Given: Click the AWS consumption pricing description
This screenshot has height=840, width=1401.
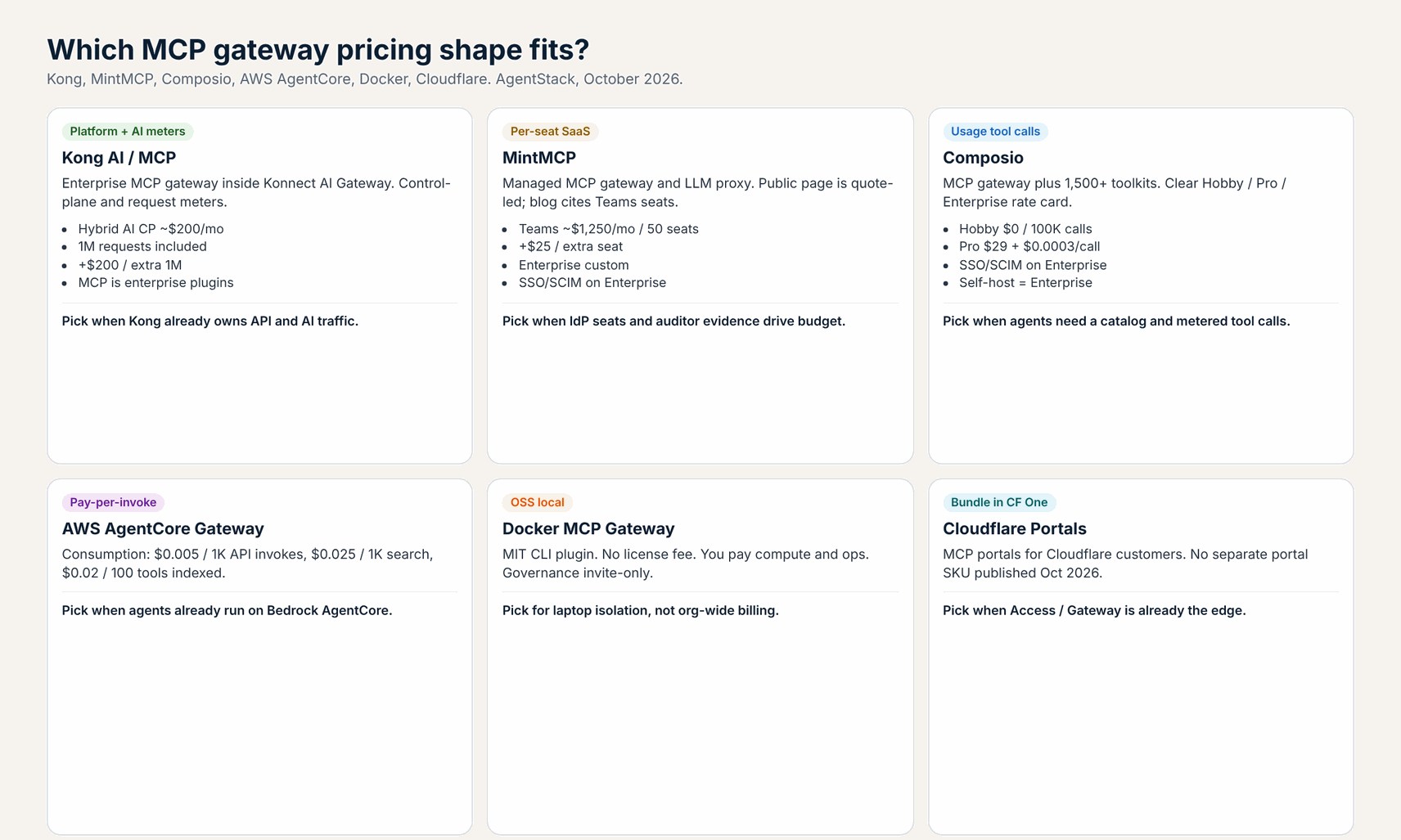Looking at the screenshot, I should tap(247, 564).
